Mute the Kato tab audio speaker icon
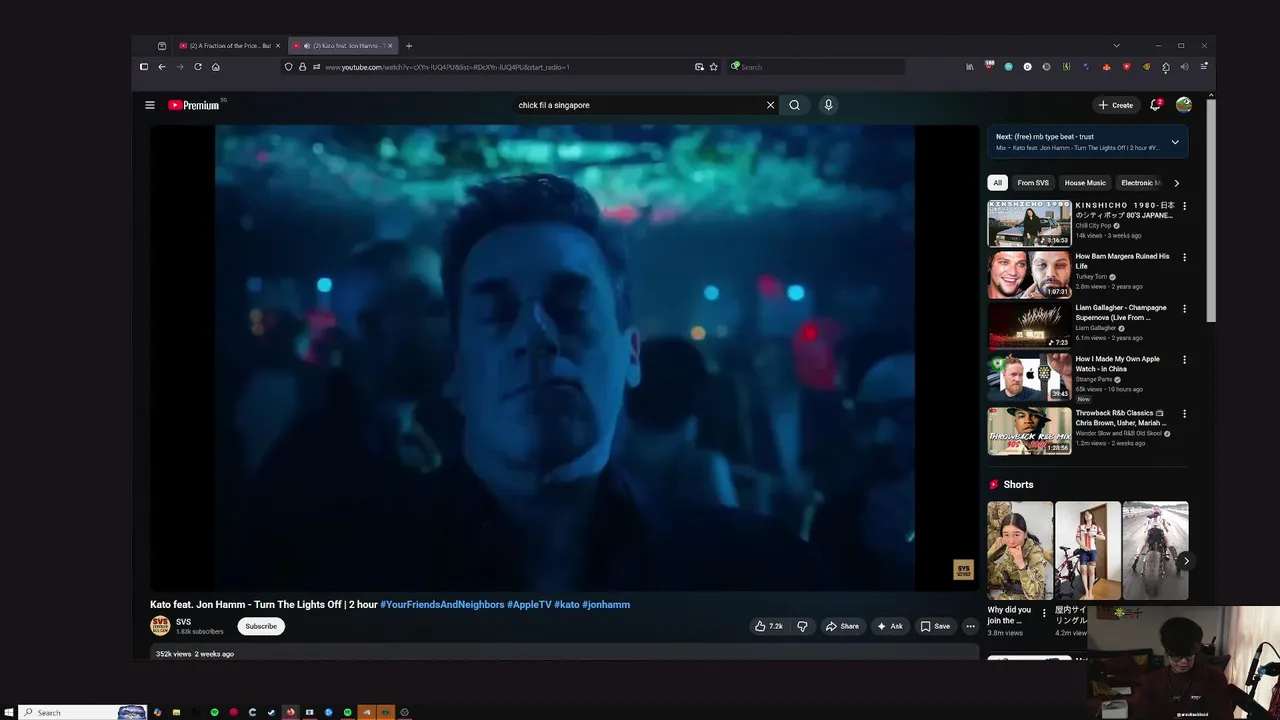Screen dimensions: 1280x720 [306, 46]
